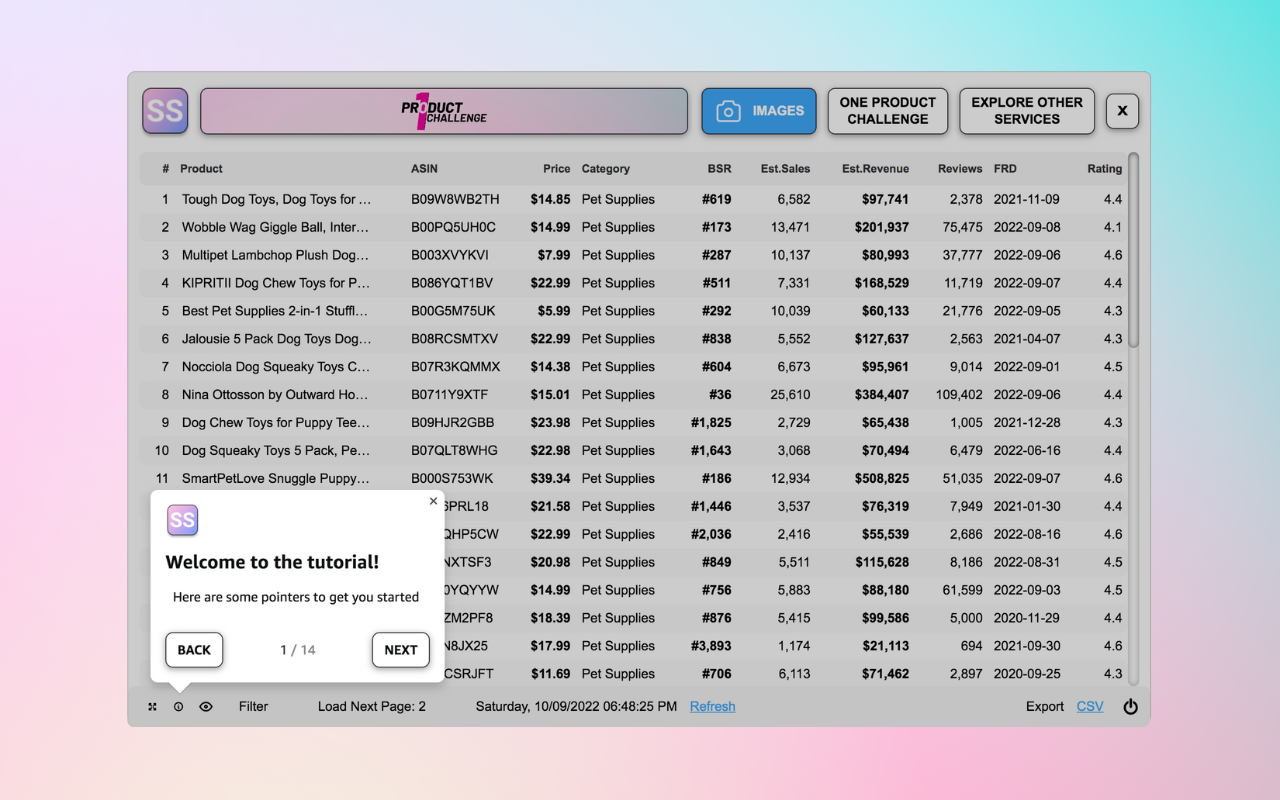Viewport: 1280px width, 800px height.
Task: Click the 2020-11-29 FRD date
Action: pyautogui.click(x=1027, y=619)
